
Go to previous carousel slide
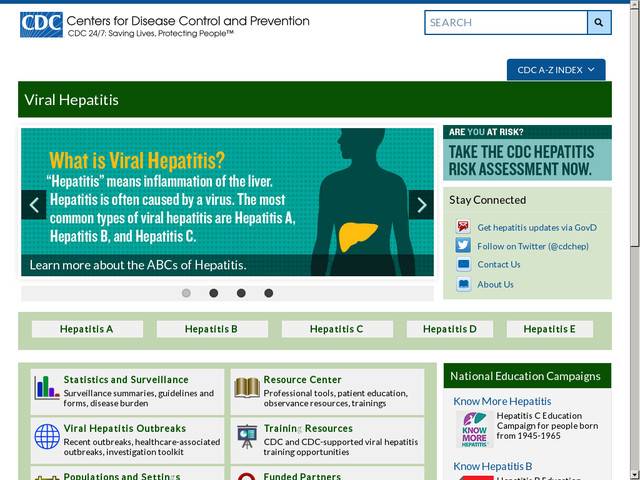pyautogui.click(x=34, y=205)
